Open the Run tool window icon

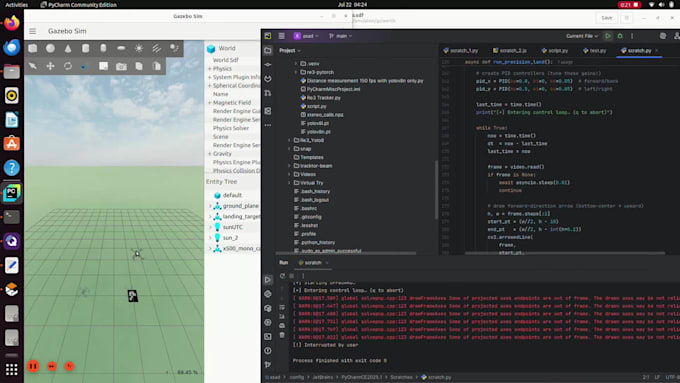coord(268,280)
